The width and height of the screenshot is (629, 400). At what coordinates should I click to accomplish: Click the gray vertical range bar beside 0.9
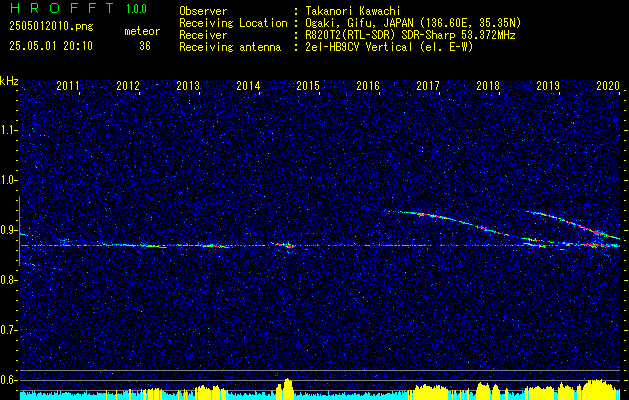tap(19, 231)
